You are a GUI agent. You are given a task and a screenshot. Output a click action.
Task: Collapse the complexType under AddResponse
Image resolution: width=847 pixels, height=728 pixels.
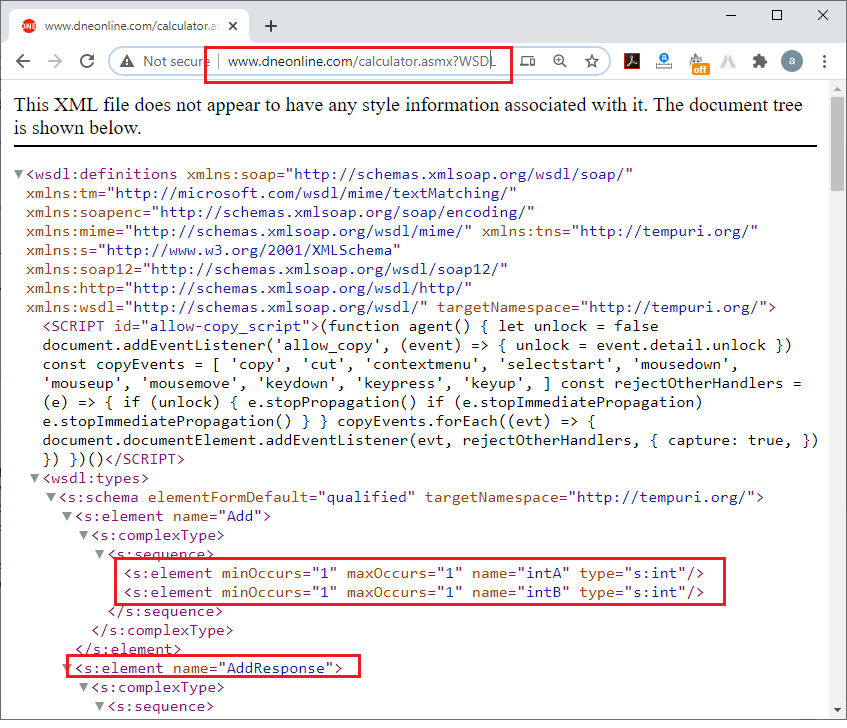83,687
